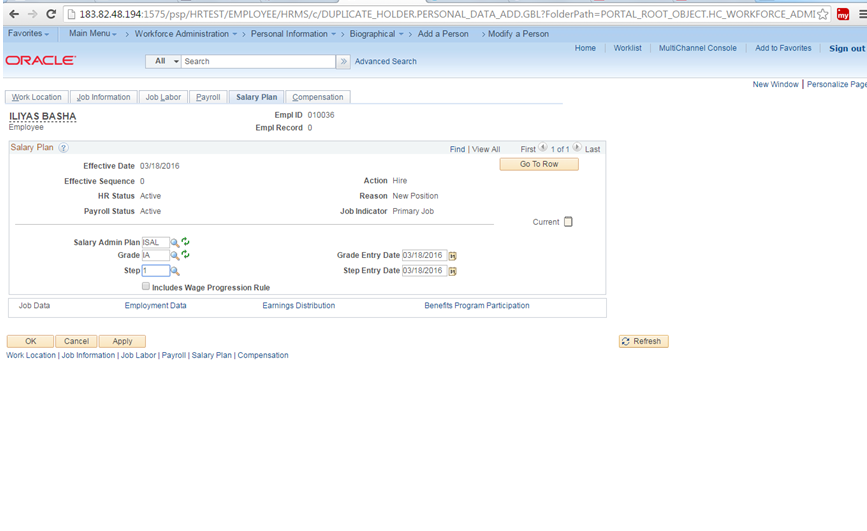Open Advanced Search link
This screenshot has width=867, height=531.
385,61
